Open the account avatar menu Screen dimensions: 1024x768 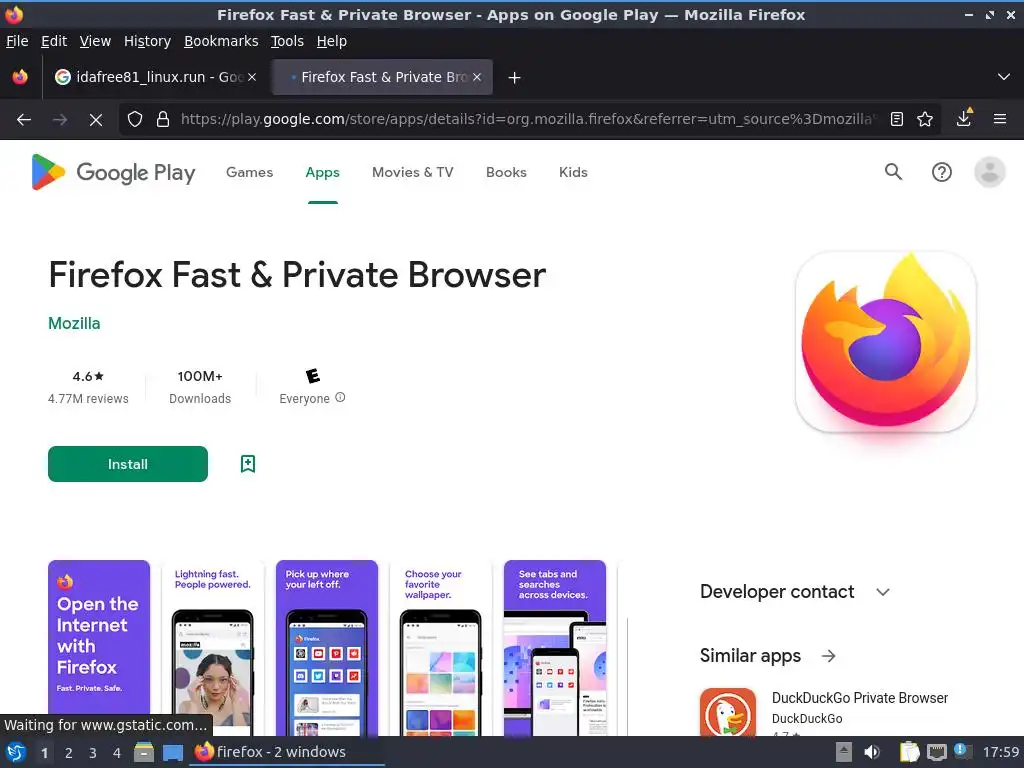[989, 172]
